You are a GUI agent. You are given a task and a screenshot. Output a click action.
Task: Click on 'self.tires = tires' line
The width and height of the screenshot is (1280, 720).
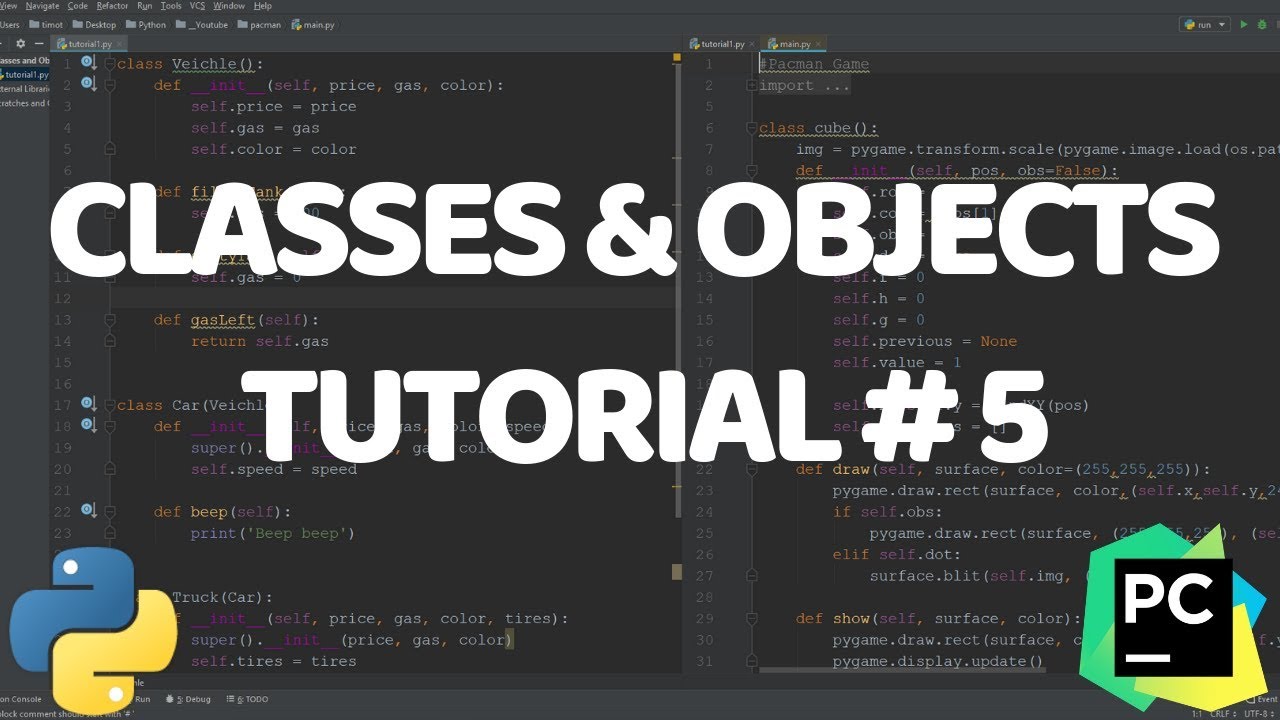[x=274, y=661]
